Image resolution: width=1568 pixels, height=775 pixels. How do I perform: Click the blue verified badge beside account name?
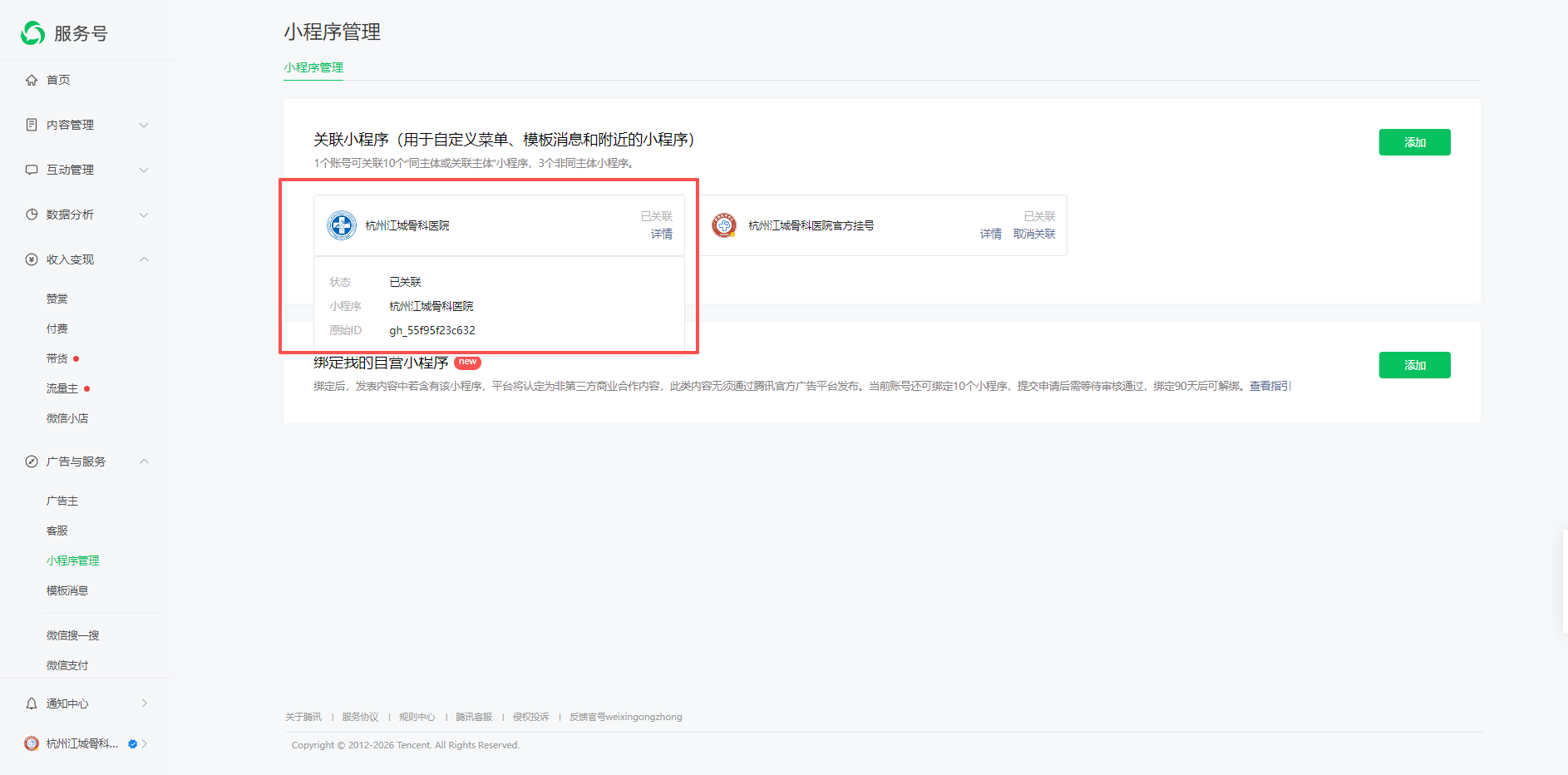132,744
